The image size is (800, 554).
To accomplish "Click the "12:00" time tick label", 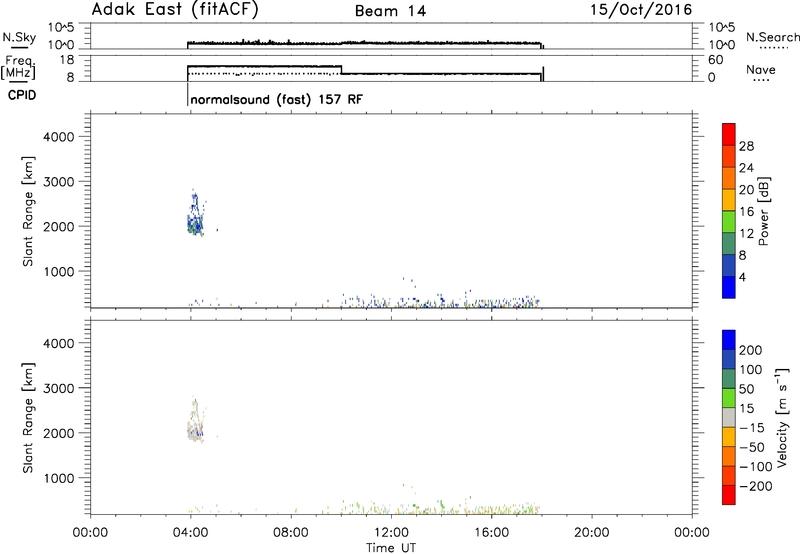I will pos(391,533).
